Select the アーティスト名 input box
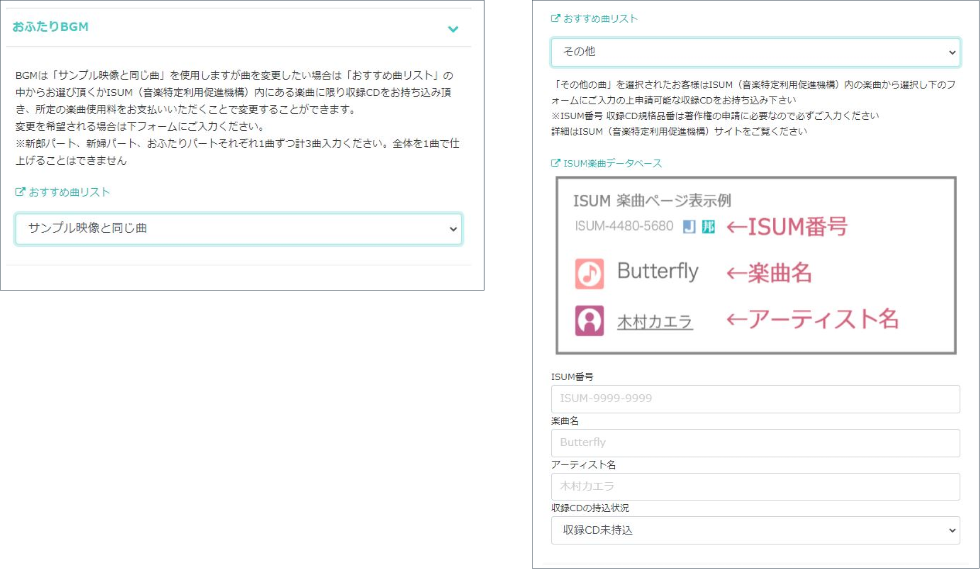The image size is (980, 569). click(x=755, y=487)
